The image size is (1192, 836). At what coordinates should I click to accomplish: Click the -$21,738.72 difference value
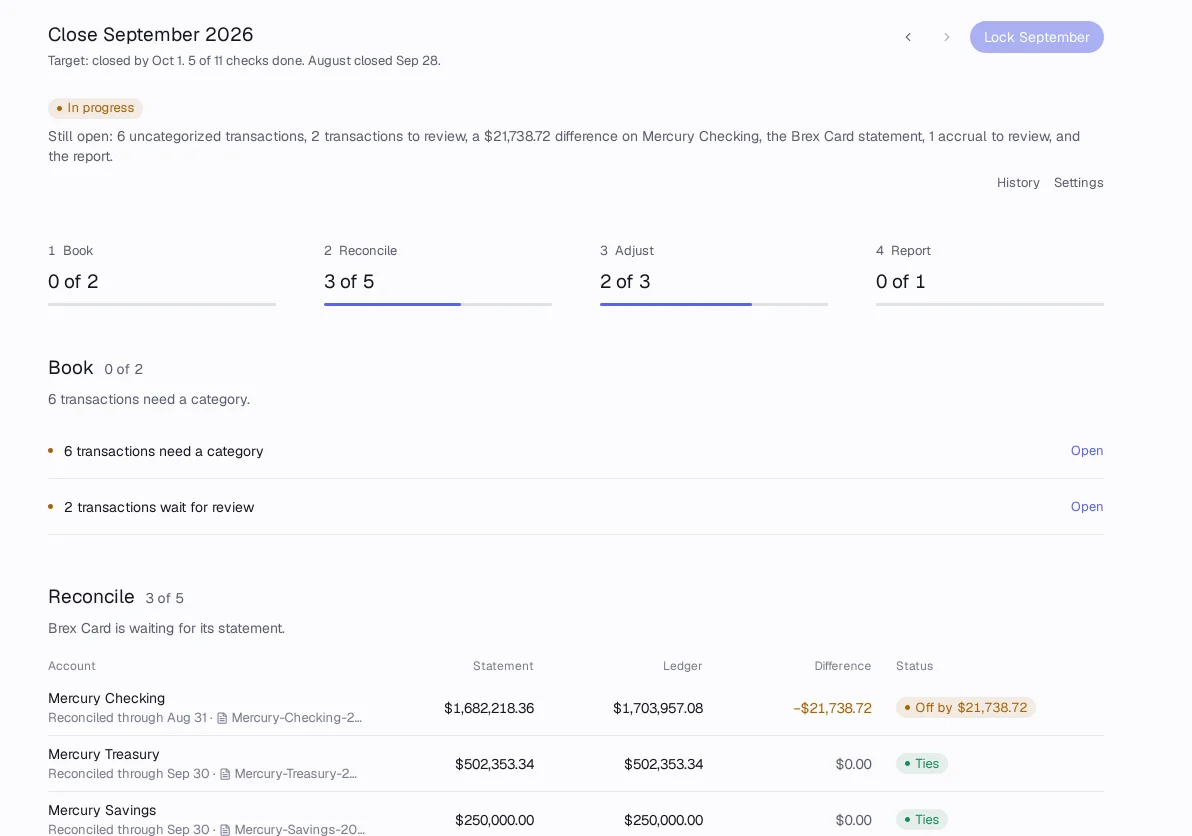pos(832,708)
